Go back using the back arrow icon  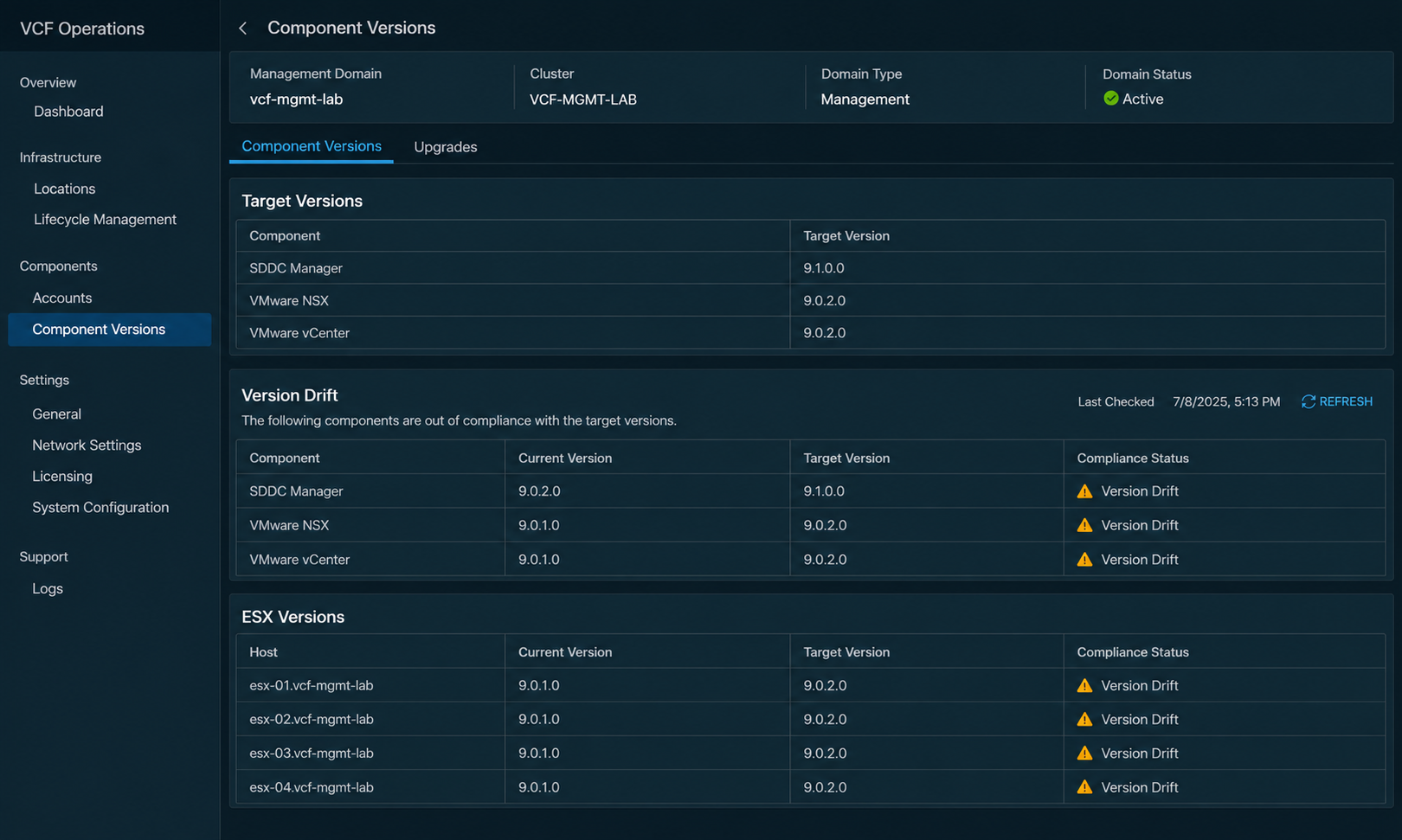pyautogui.click(x=243, y=29)
